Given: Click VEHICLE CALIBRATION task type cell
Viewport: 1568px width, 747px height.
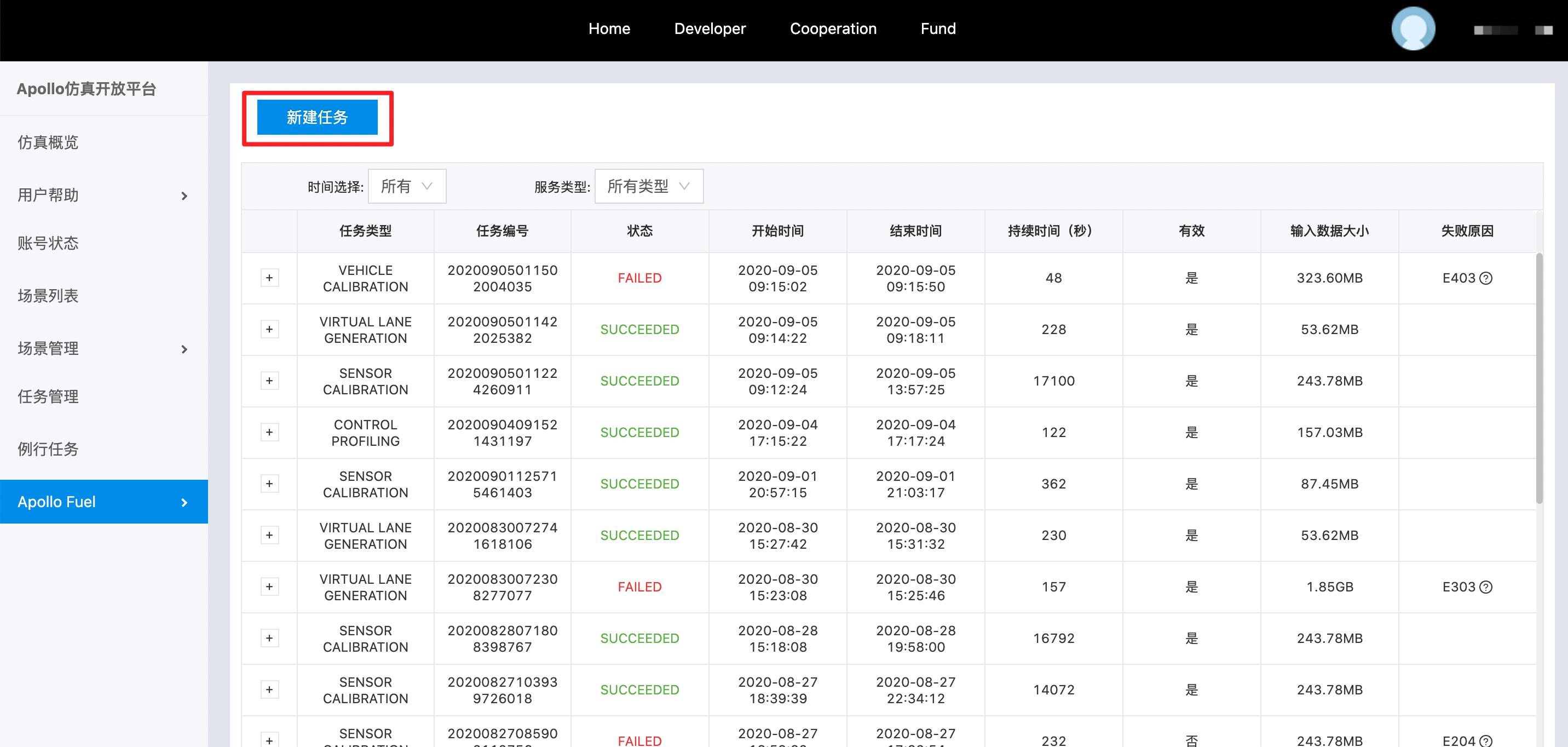Looking at the screenshot, I should pos(365,278).
